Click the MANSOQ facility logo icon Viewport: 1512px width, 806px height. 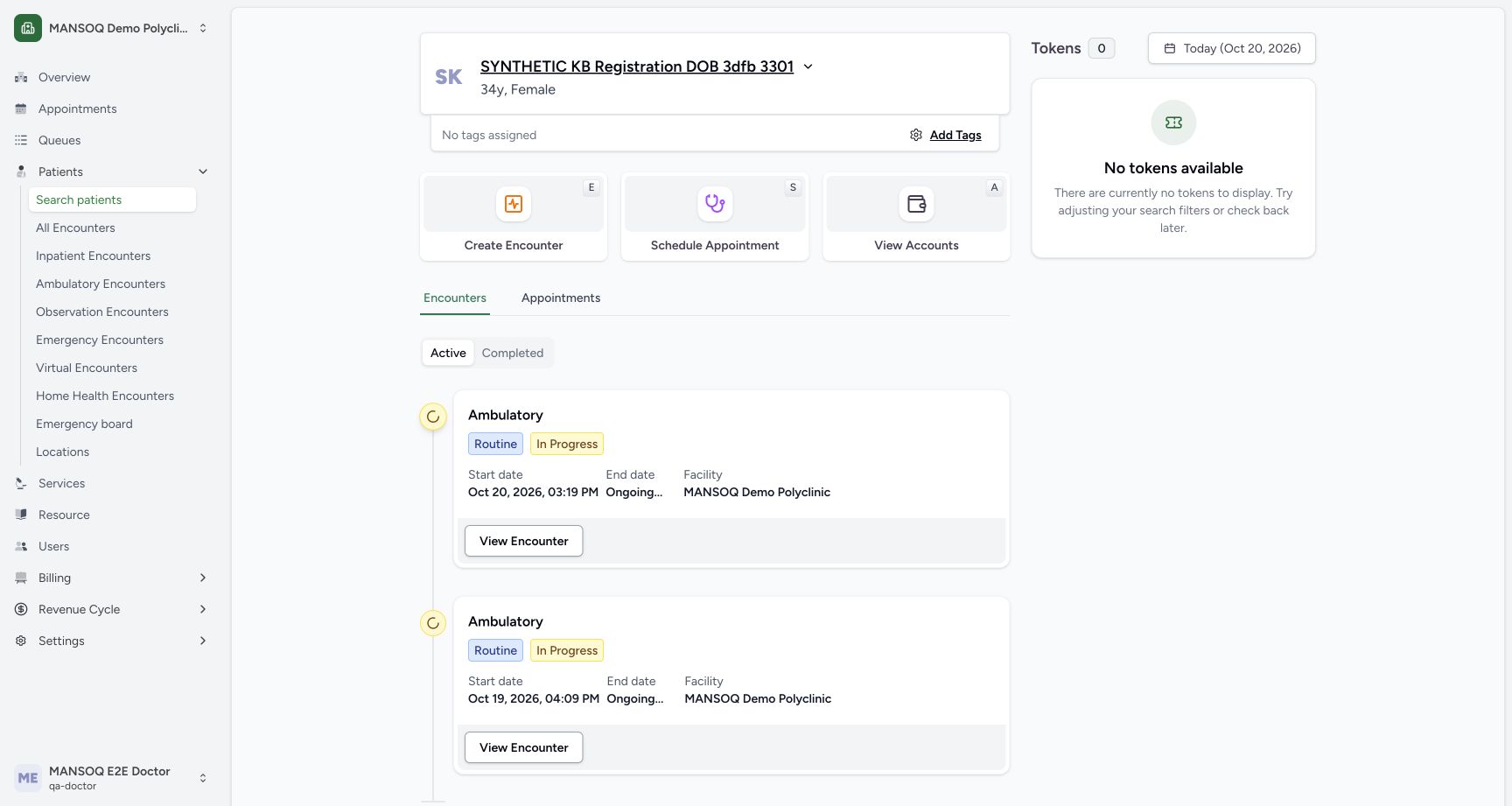[28, 28]
